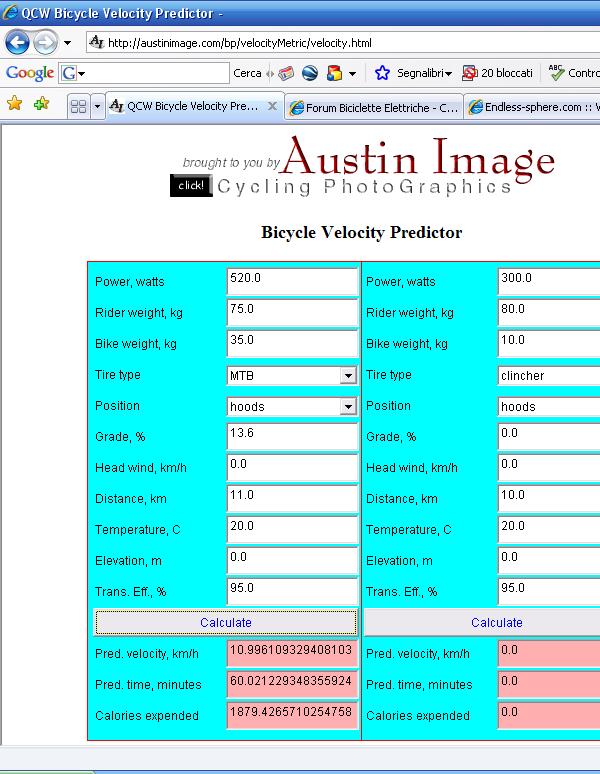Viewport: 600px width, 774px height.
Task: Click the blue globe toolbar icon
Action: coord(310,74)
